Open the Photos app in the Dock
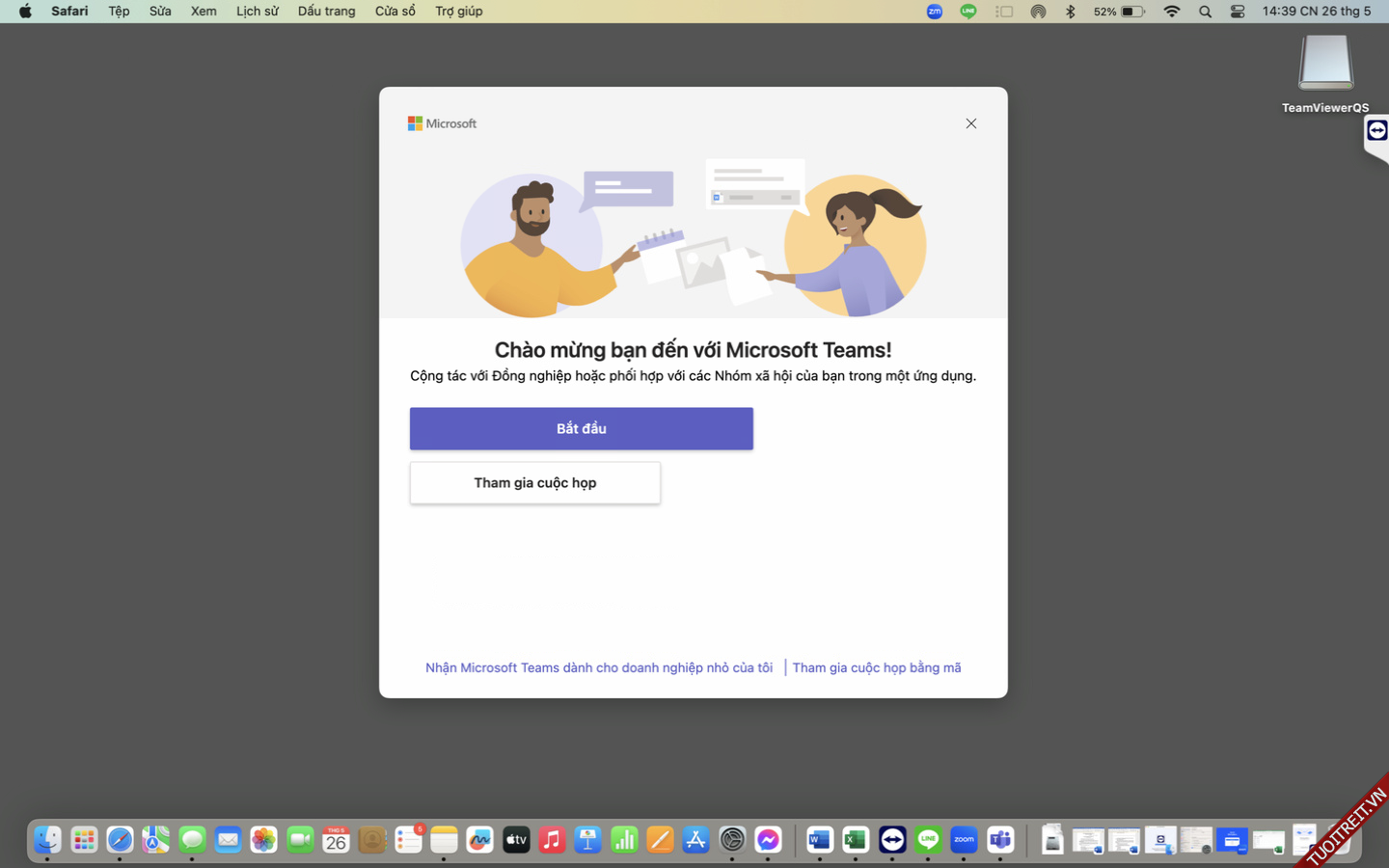This screenshot has height=868, width=1389. [263, 840]
